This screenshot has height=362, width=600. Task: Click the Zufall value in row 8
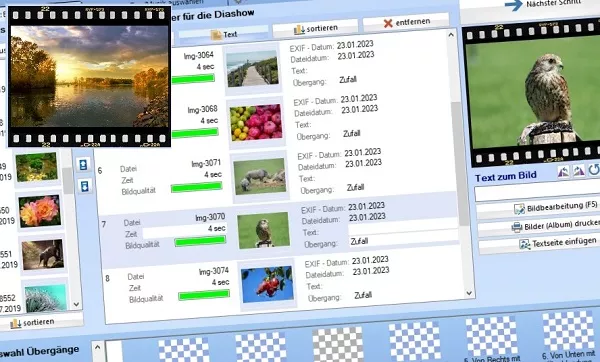(363, 295)
